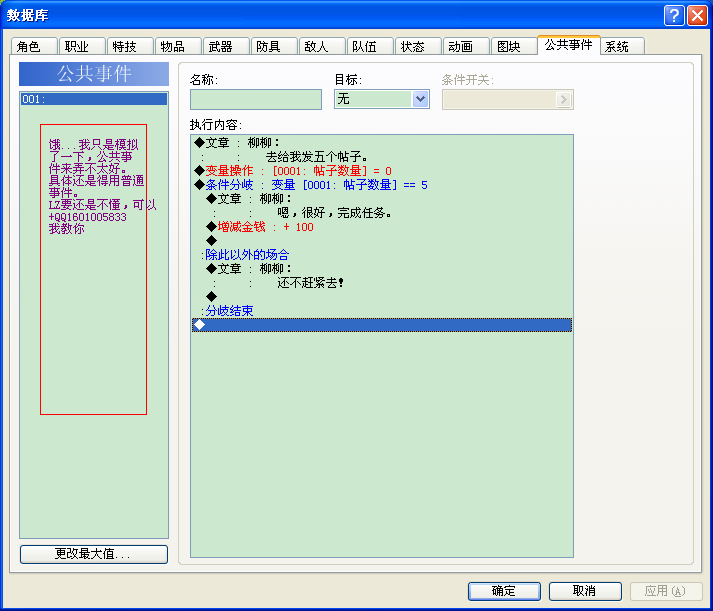Select the 条件分歧 command line
Screen dimensions: 713x611
tap(382, 185)
